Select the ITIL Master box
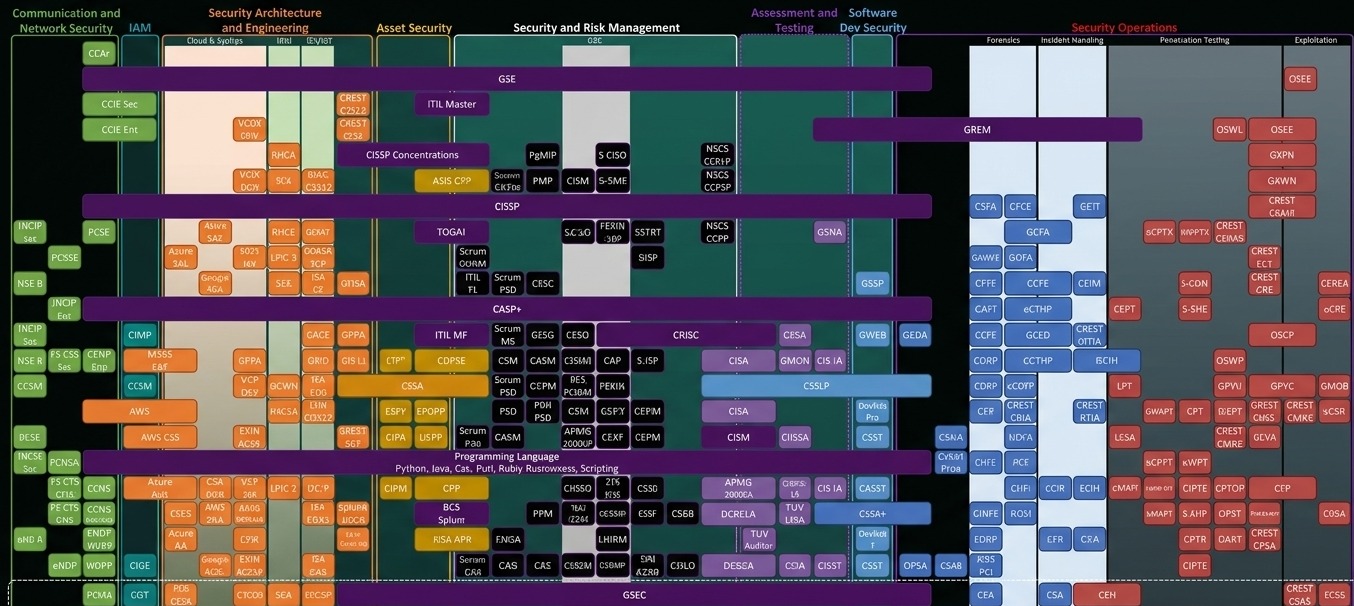The width and height of the screenshot is (1354, 606). tap(452, 104)
